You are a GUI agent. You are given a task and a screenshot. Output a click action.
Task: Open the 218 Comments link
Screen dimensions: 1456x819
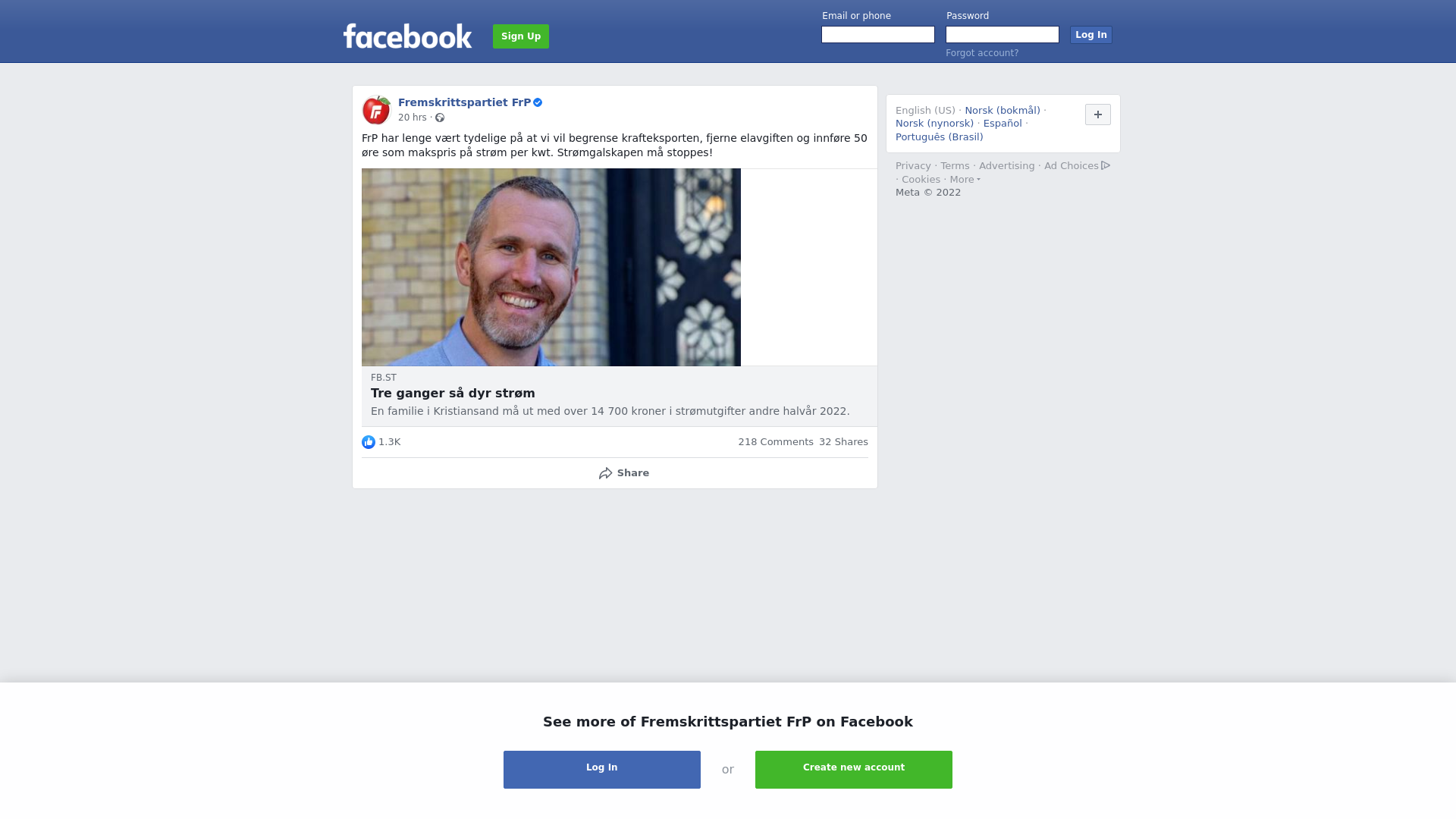click(776, 442)
